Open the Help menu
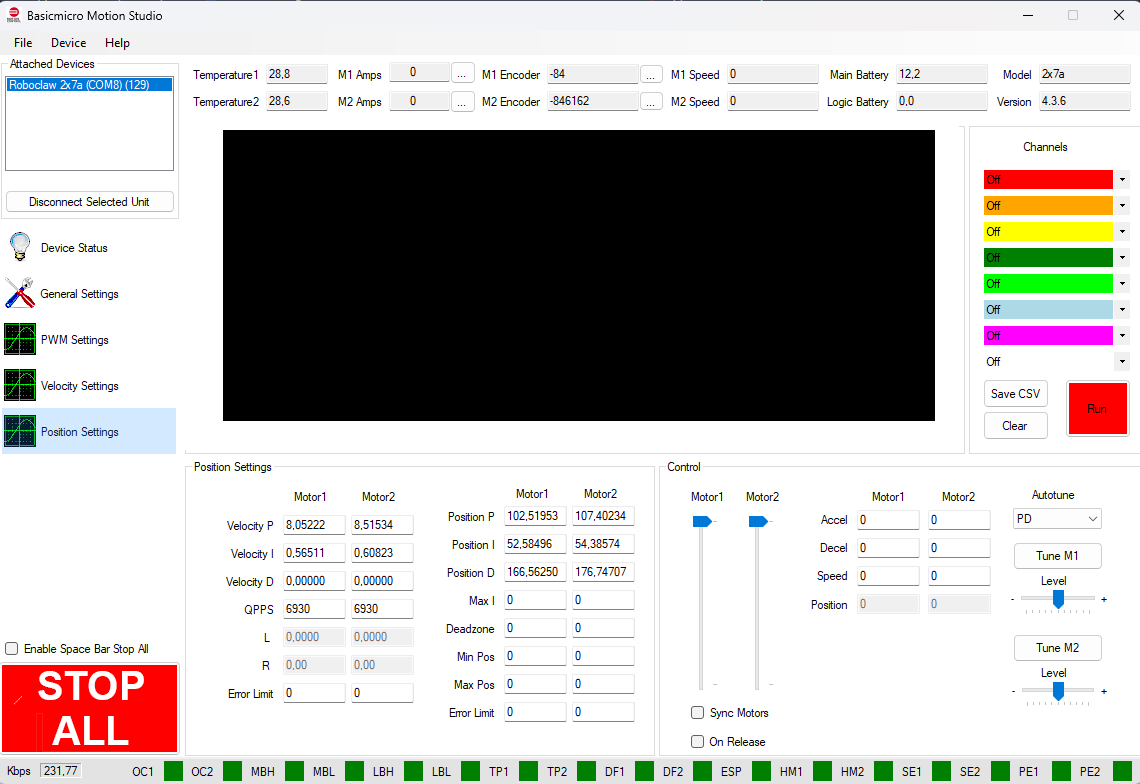Viewport: 1140px width, 784px height. point(117,43)
